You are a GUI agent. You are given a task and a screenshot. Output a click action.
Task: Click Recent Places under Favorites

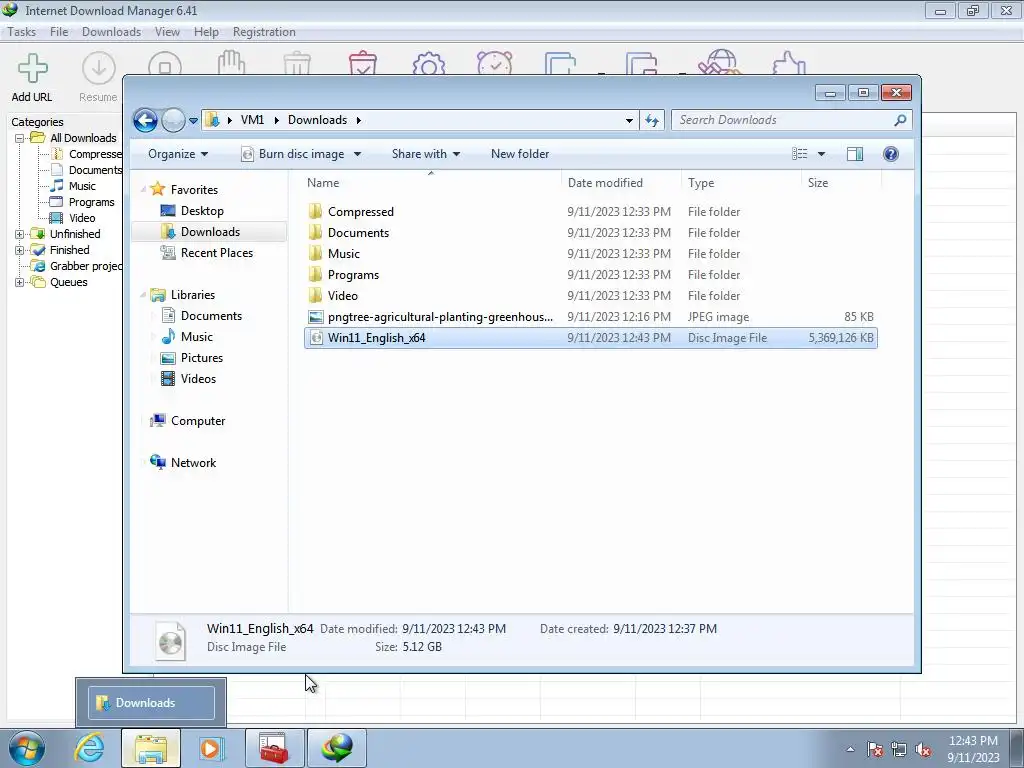pyautogui.click(x=207, y=253)
